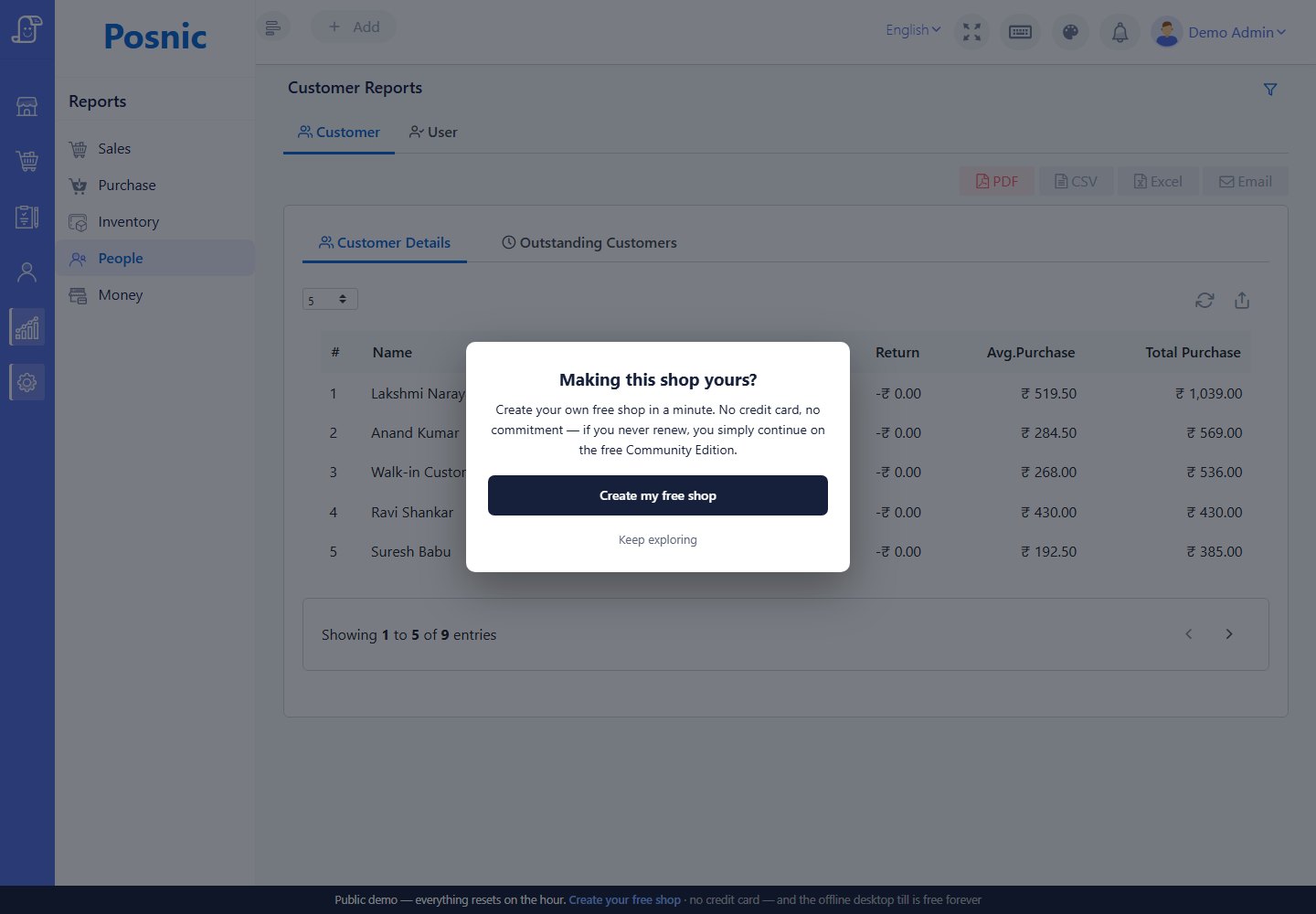The image size is (1316, 914).
Task: Click the Add button
Action: (x=354, y=27)
